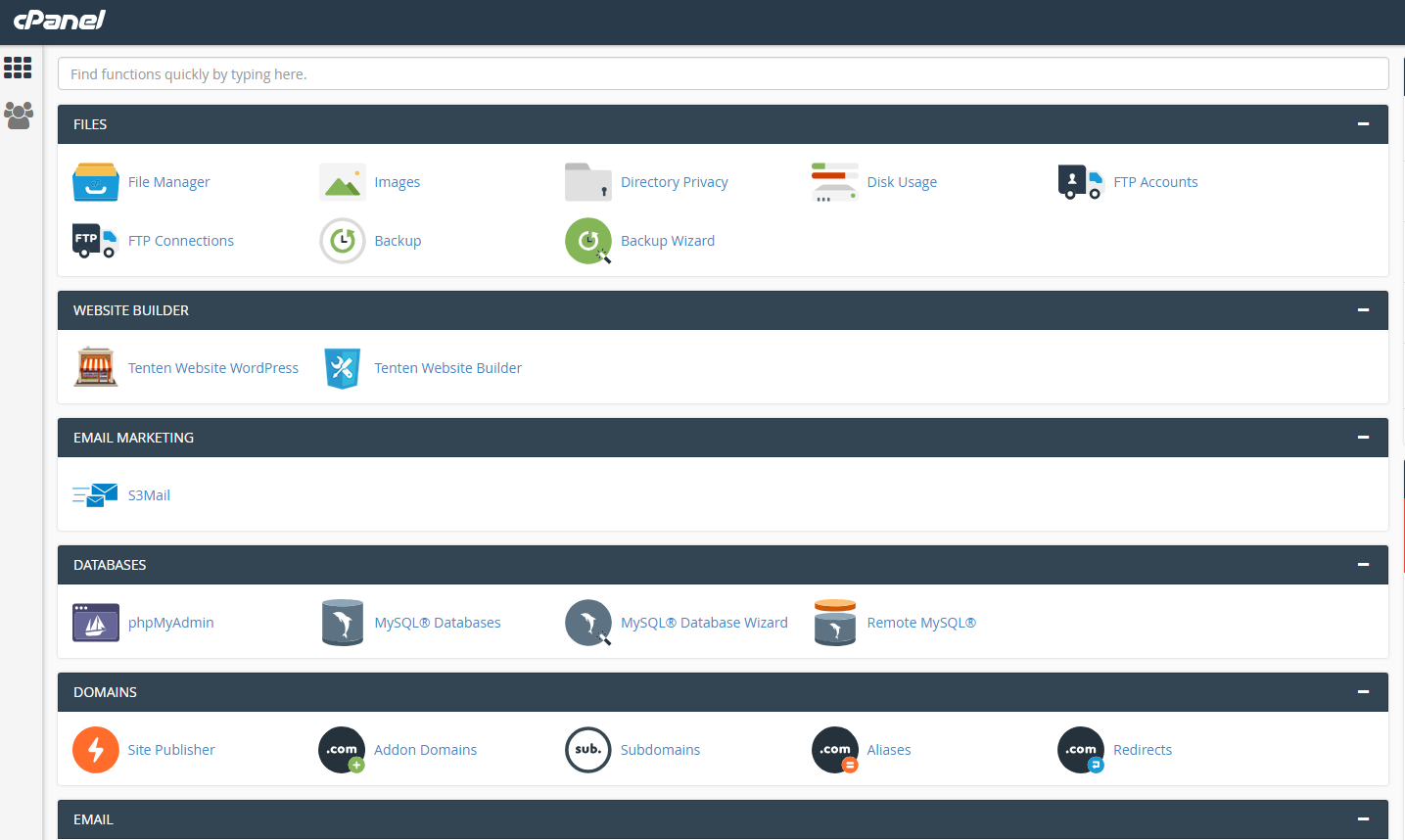Viewport: 1405px width, 840px height.
Task: Click Tenten Website WordPress shop icon
Action: (x=96, y=368)
